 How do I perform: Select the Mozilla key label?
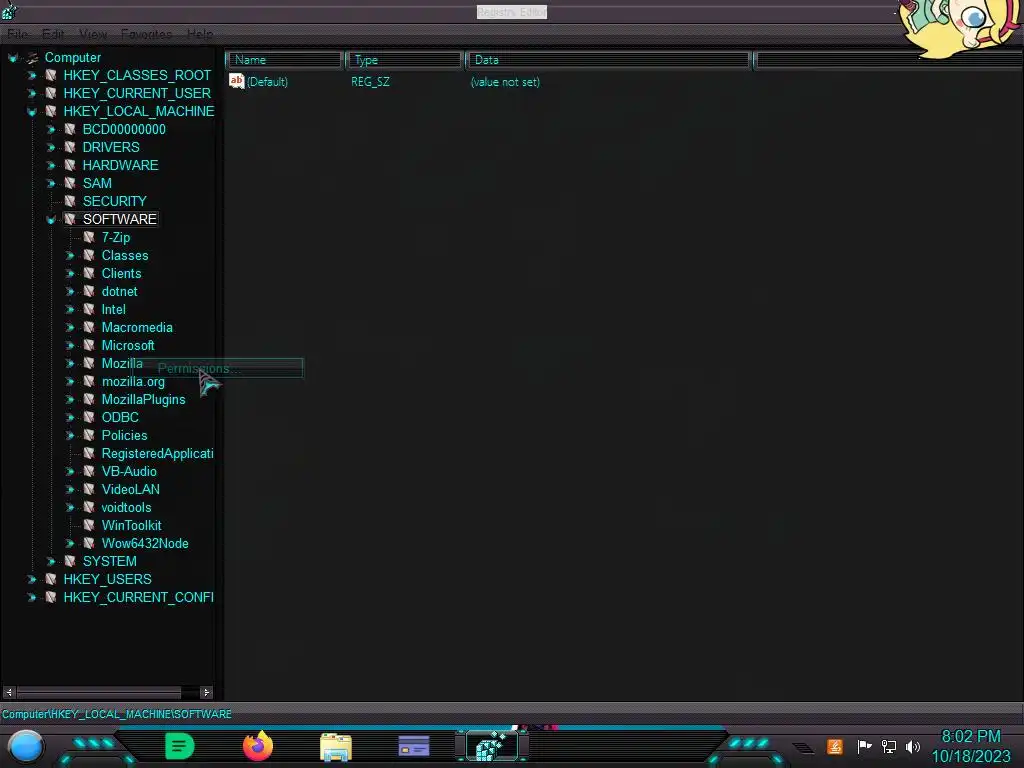(121, 364)
